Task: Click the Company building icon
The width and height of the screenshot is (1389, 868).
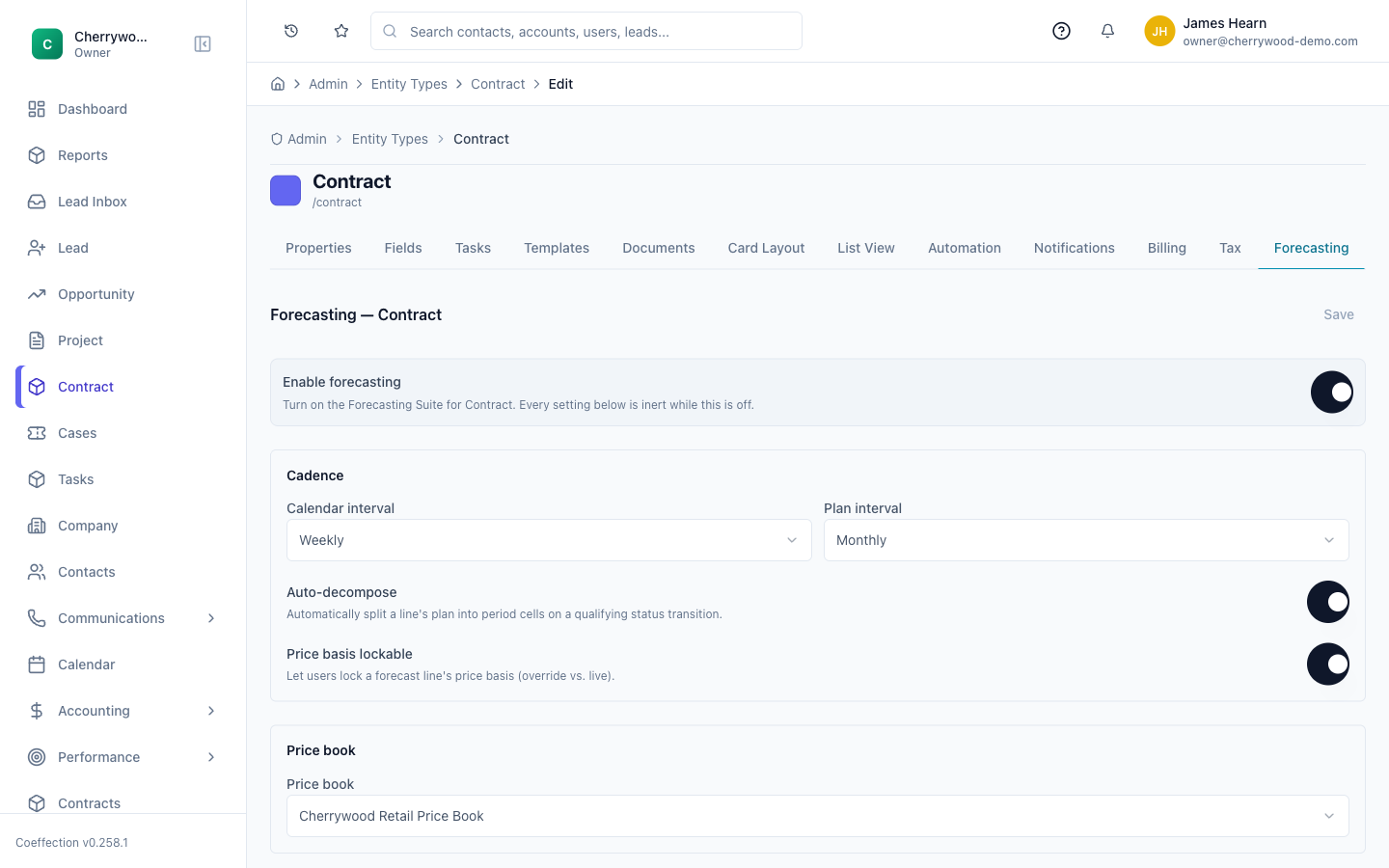Action: pos(37,526)
